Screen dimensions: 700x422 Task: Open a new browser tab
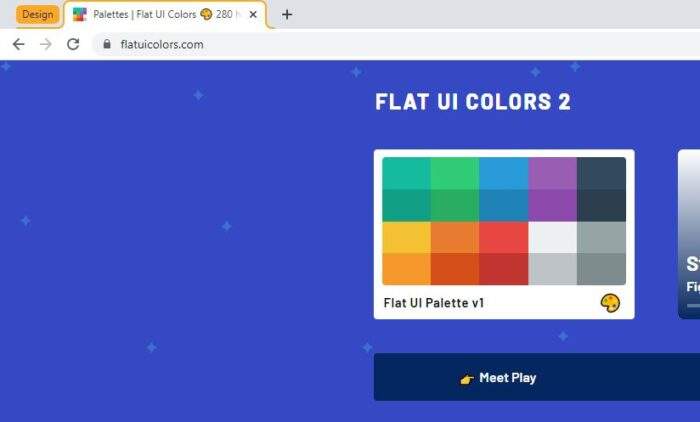pyautogui.click(x=287, y=15)
